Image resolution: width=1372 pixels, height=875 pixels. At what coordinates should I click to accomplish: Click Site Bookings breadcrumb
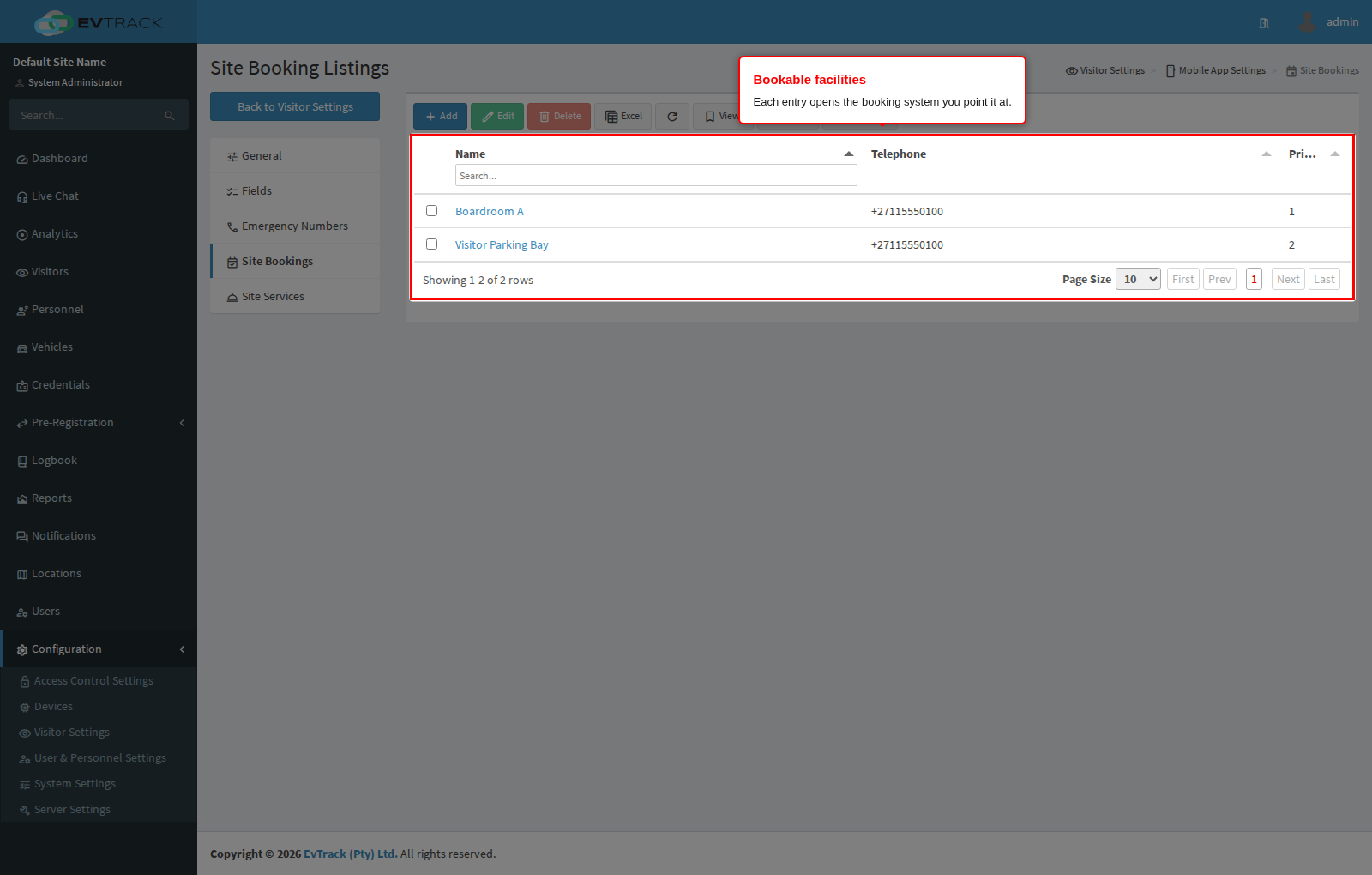pyautogui.click(x=1322, y=71)
